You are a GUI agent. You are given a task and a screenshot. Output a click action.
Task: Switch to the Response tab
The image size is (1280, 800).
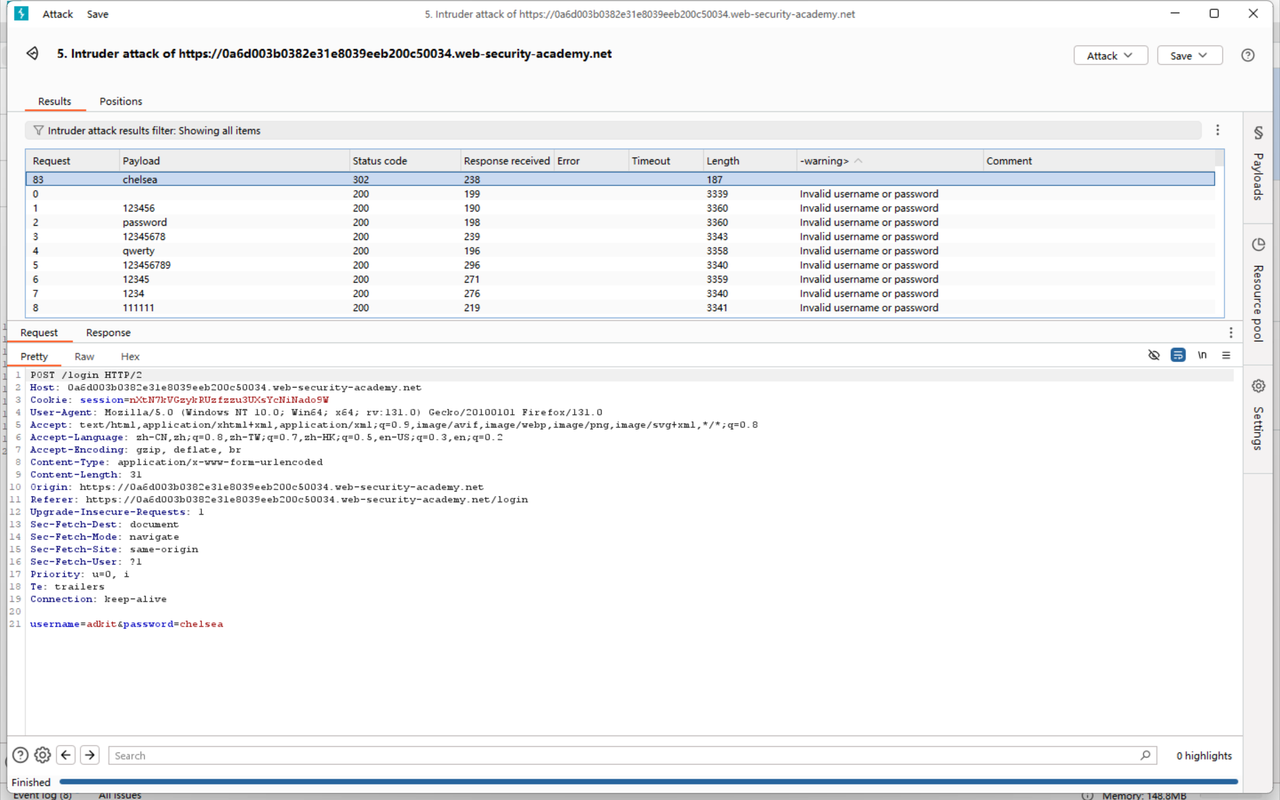[108, 332]
